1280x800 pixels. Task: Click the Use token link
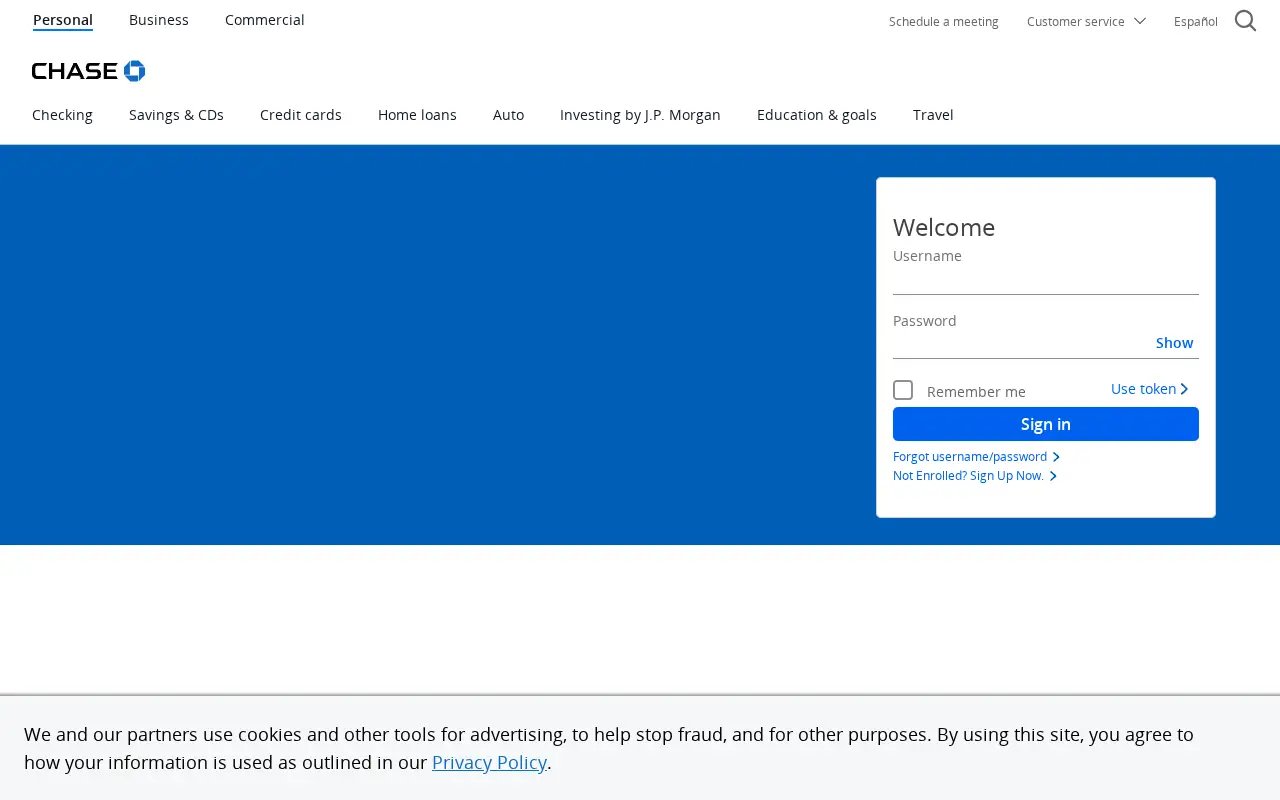(1150, 389)
